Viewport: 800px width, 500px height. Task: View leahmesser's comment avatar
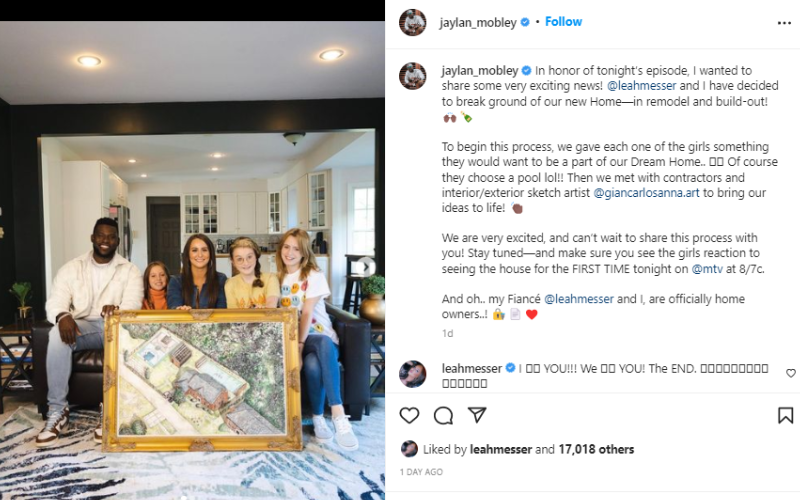click(x=413, y=374)
